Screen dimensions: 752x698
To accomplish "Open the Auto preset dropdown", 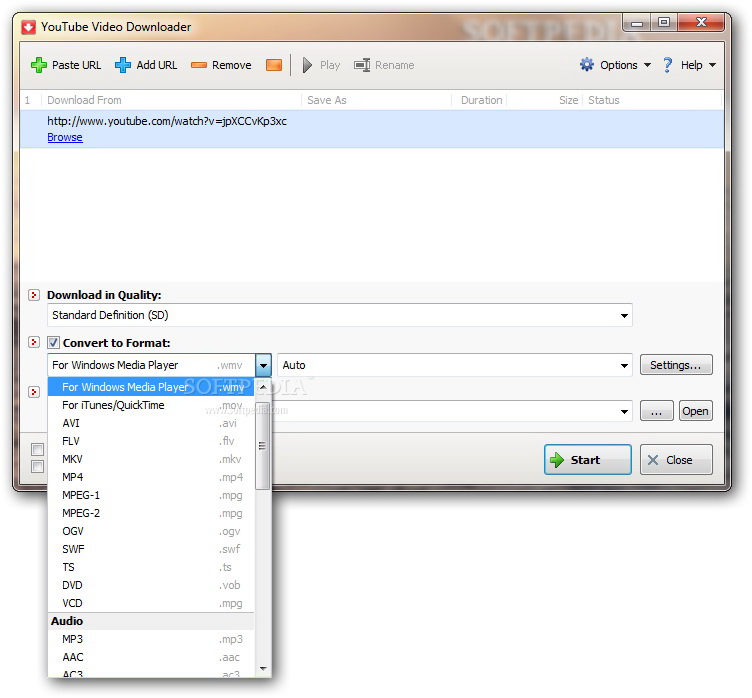I will [624, 366].
